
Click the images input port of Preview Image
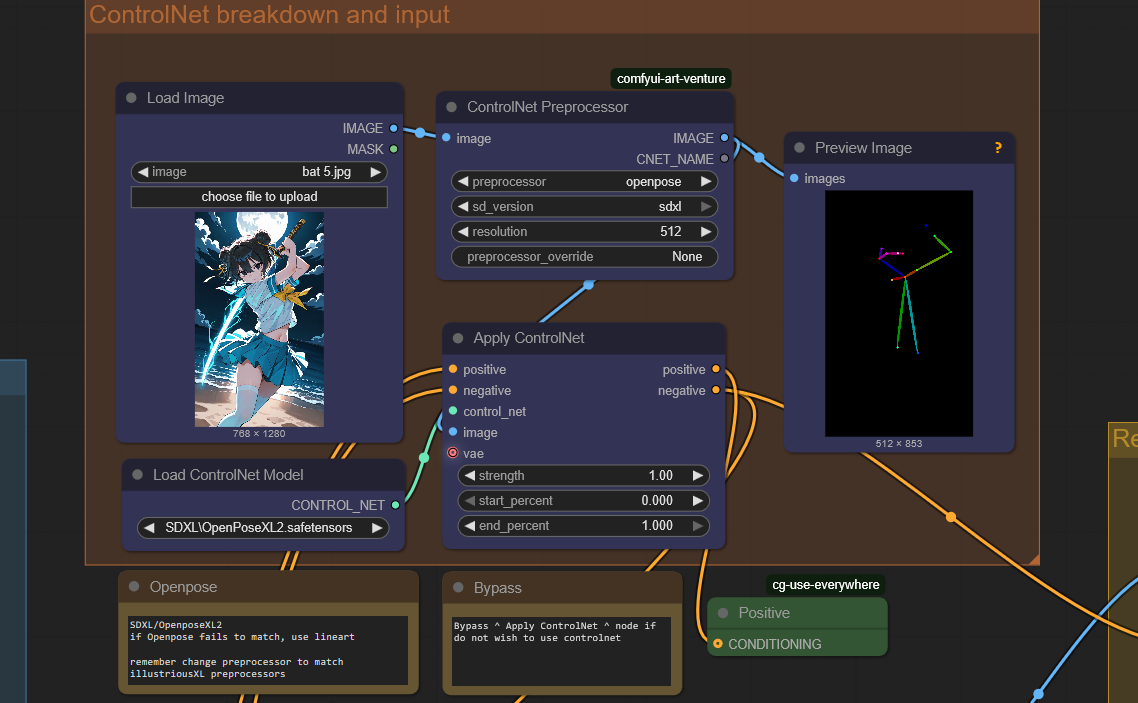(x=794, y=178)
